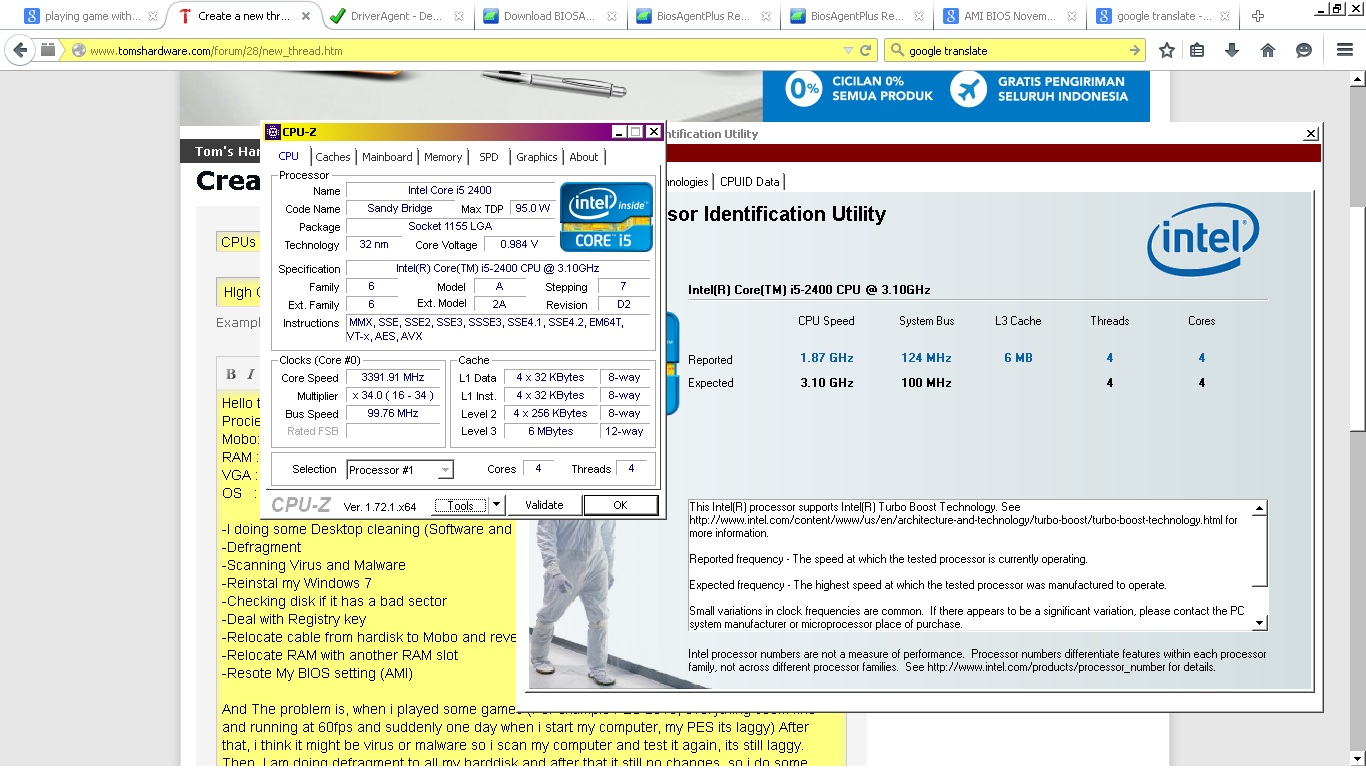Click the Validate button in CPU-Z

coord(544,505)
